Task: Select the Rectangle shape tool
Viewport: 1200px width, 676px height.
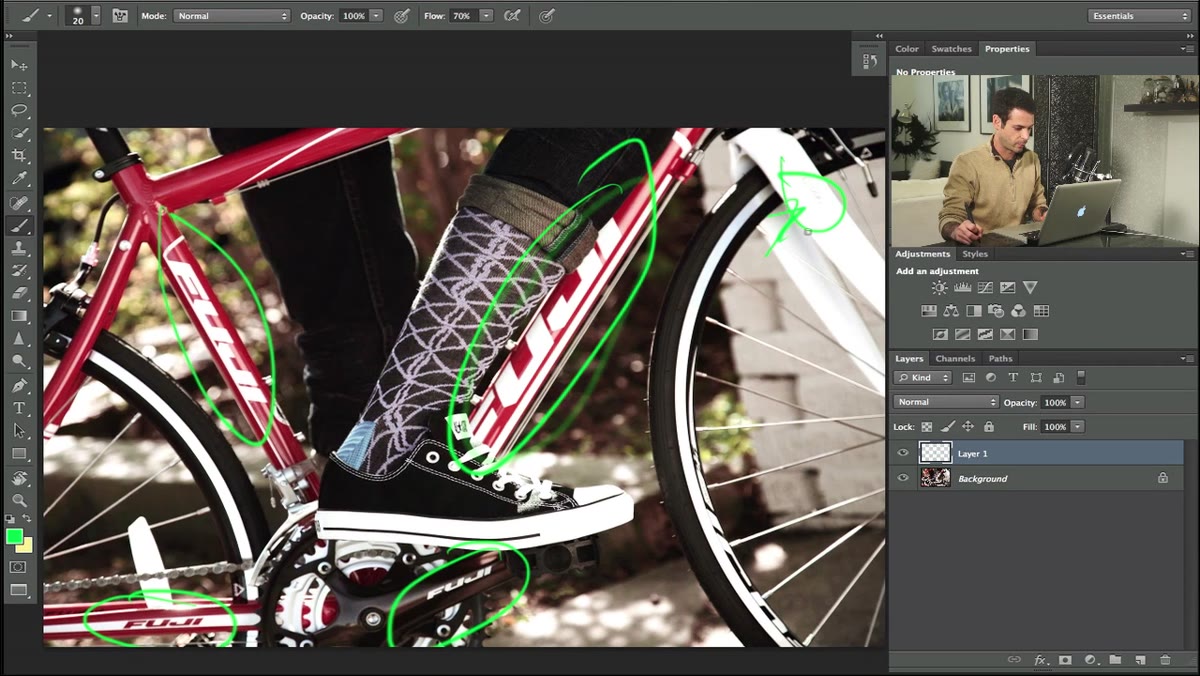Action: [x=19, y=454]
